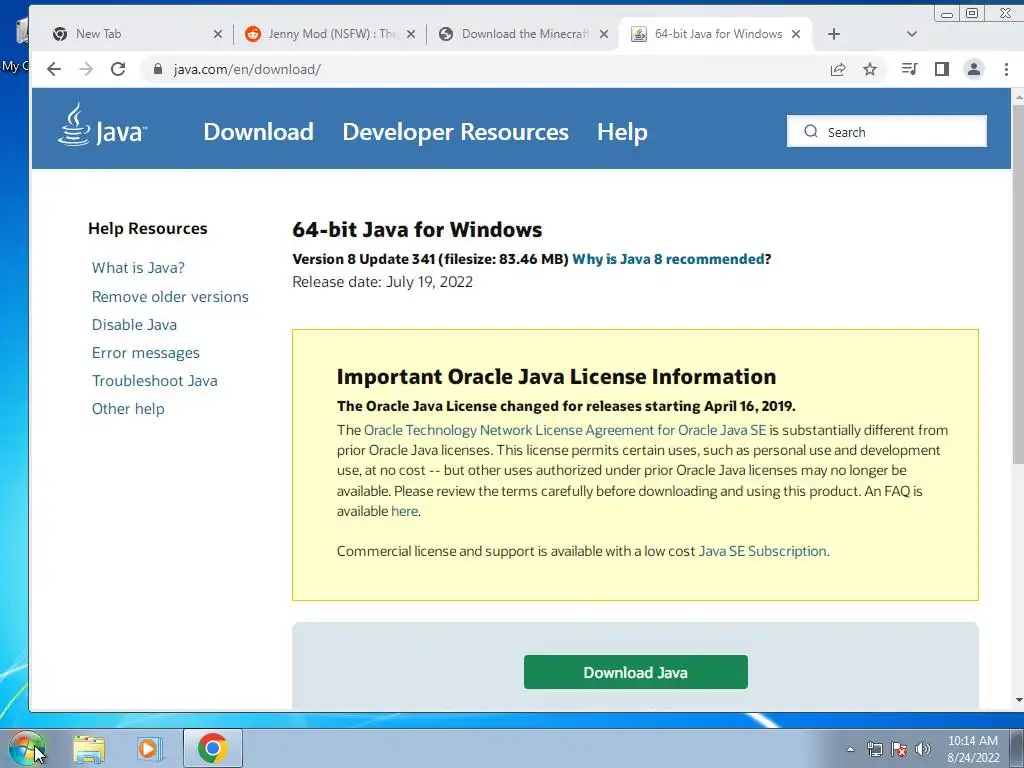Click the volume speaker tray icon
The image size is (1024, 768).
[923, 749]
